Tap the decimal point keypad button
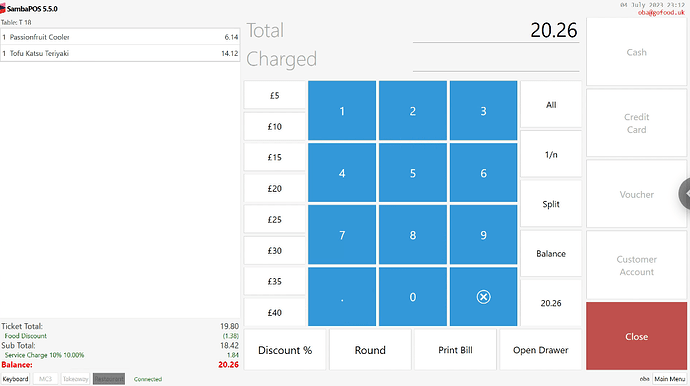 click(x=342, y=297)
